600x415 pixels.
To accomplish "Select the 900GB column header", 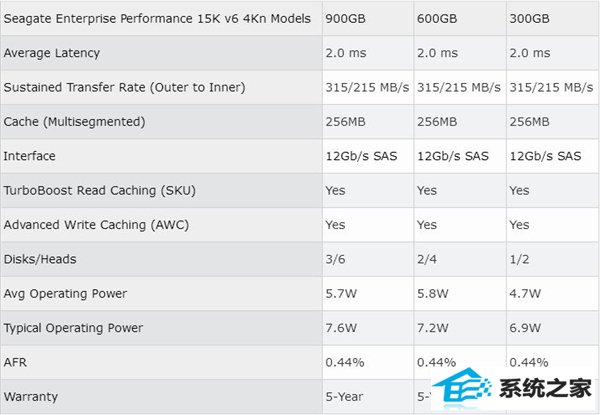I will (x=346, y=18).
